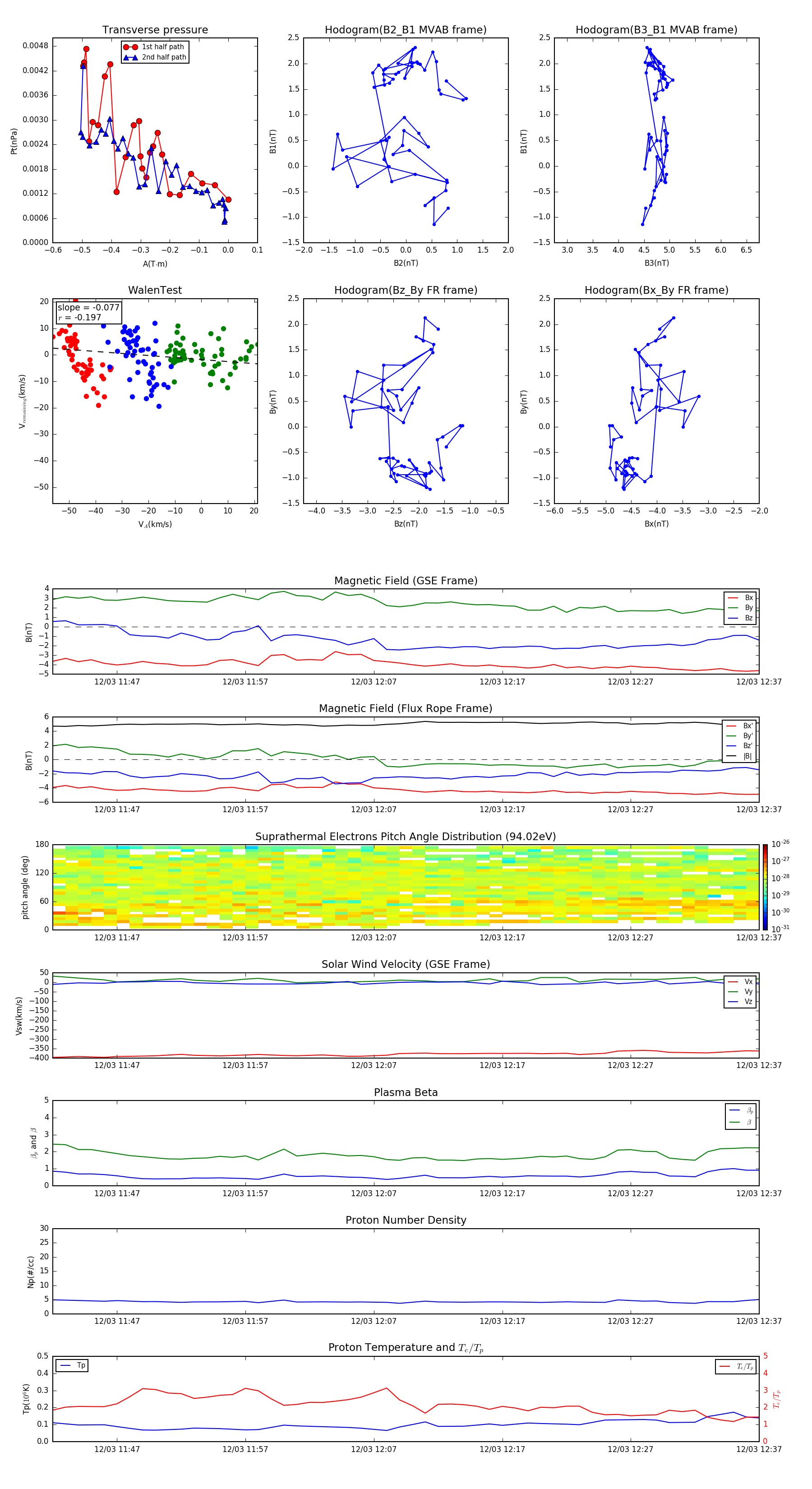Image resolution: width=812 pixels, height=1489 pixels.
Task: Click the 'Pt(nPa)' y-axis label
Action: 14,141
